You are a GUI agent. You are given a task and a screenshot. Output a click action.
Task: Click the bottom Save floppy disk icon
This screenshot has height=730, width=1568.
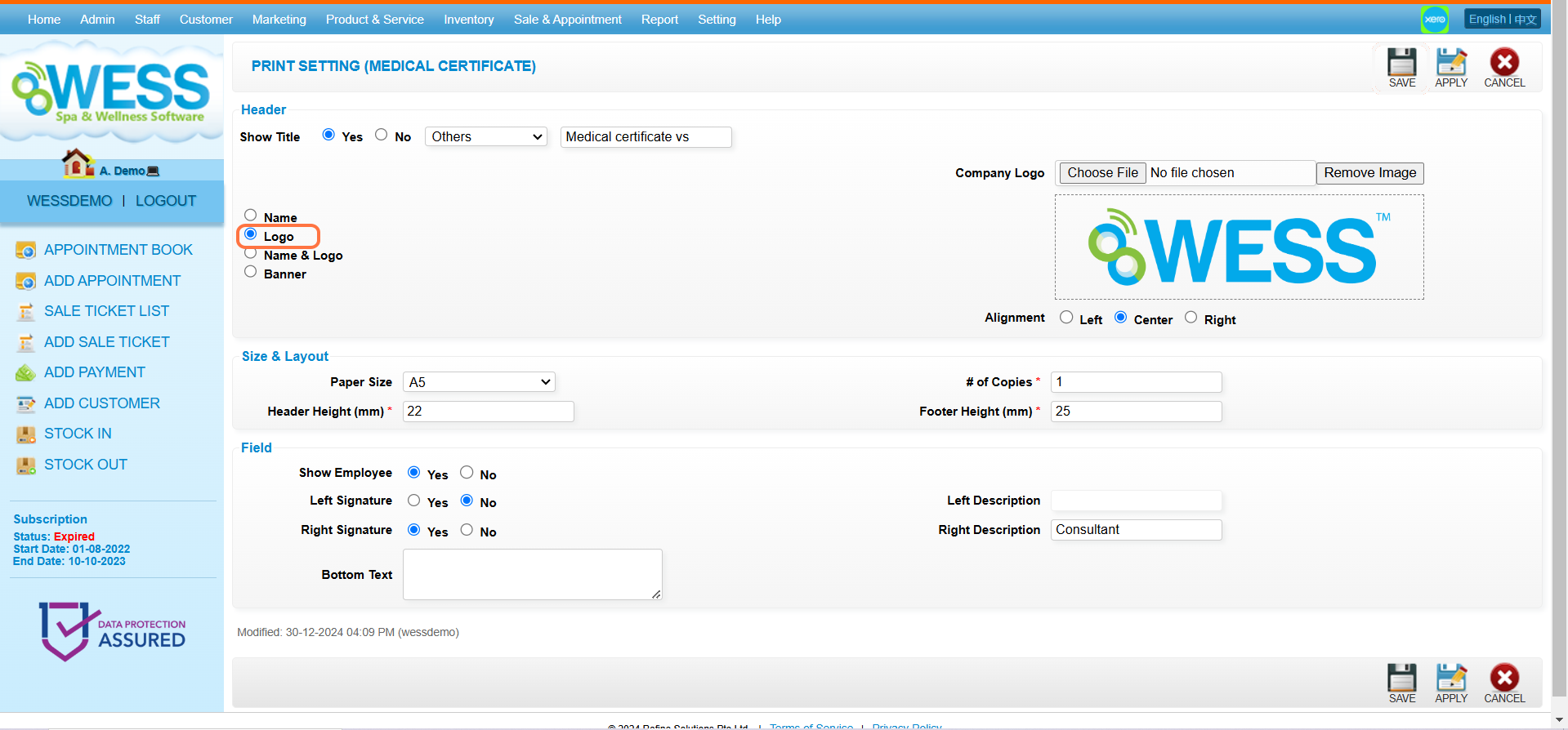point(1401,679)
